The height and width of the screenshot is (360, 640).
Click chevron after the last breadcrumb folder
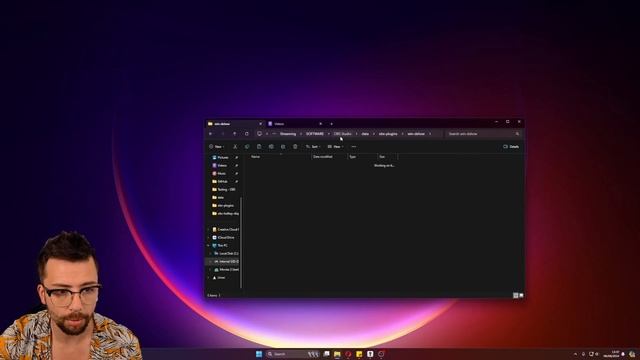[430, 134]
